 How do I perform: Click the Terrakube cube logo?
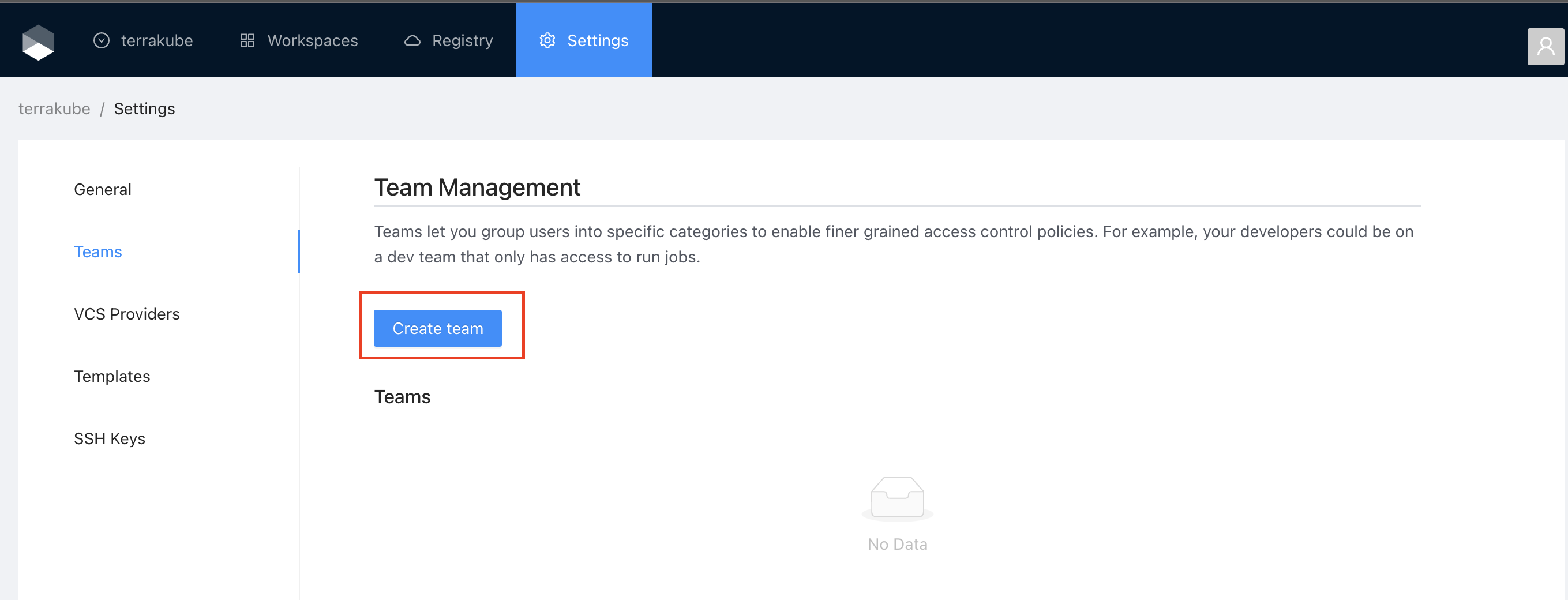(x=38, y=42)
